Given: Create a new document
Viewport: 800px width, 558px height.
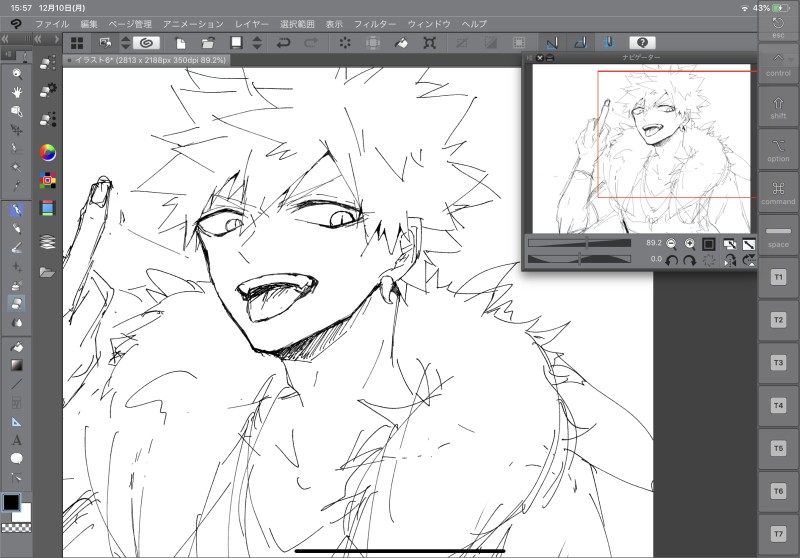Looking at the screenshot, I should pos(180,43).
